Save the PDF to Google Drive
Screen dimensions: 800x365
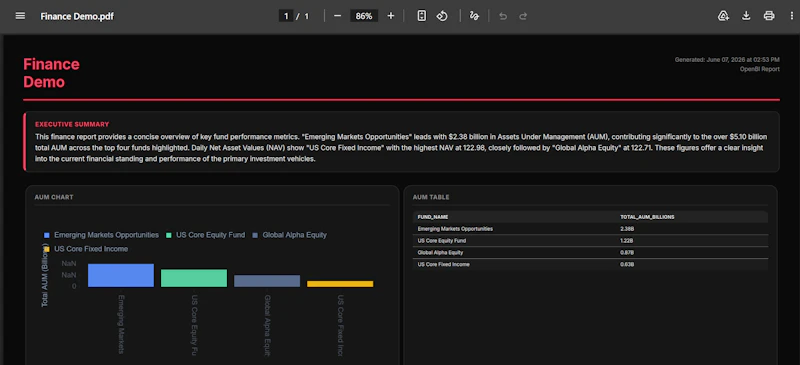click(723, 16)
